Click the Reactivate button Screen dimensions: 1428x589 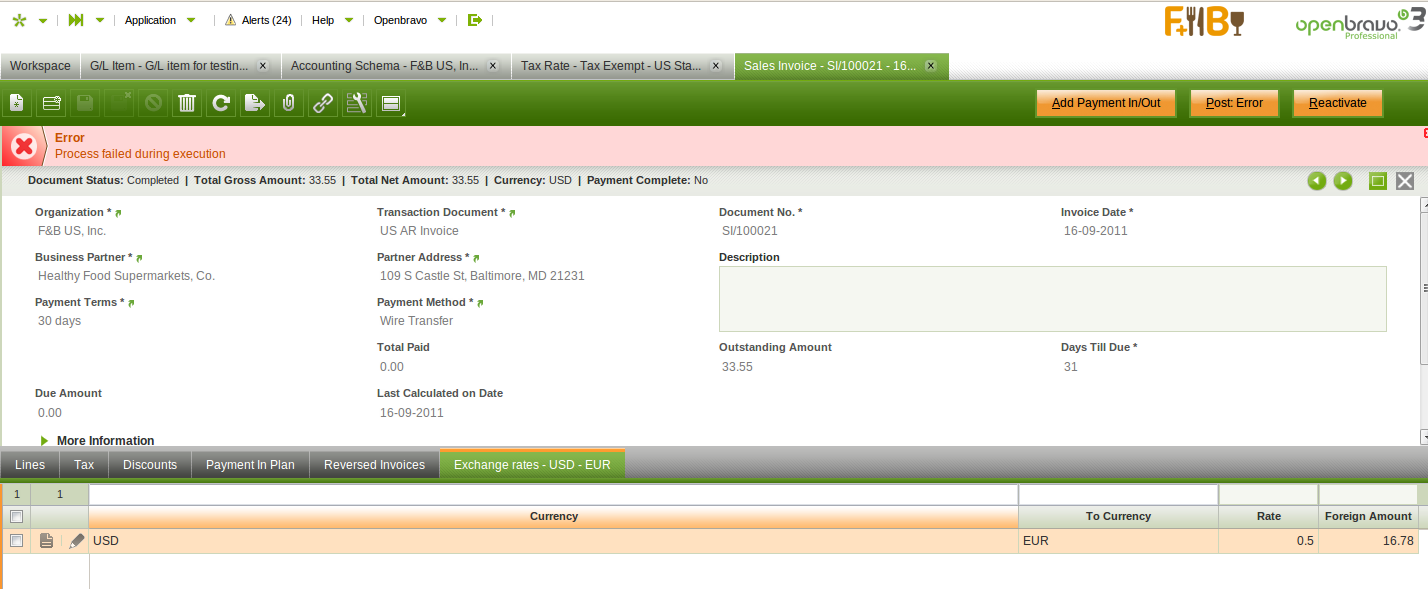(x=1337, y=103)
